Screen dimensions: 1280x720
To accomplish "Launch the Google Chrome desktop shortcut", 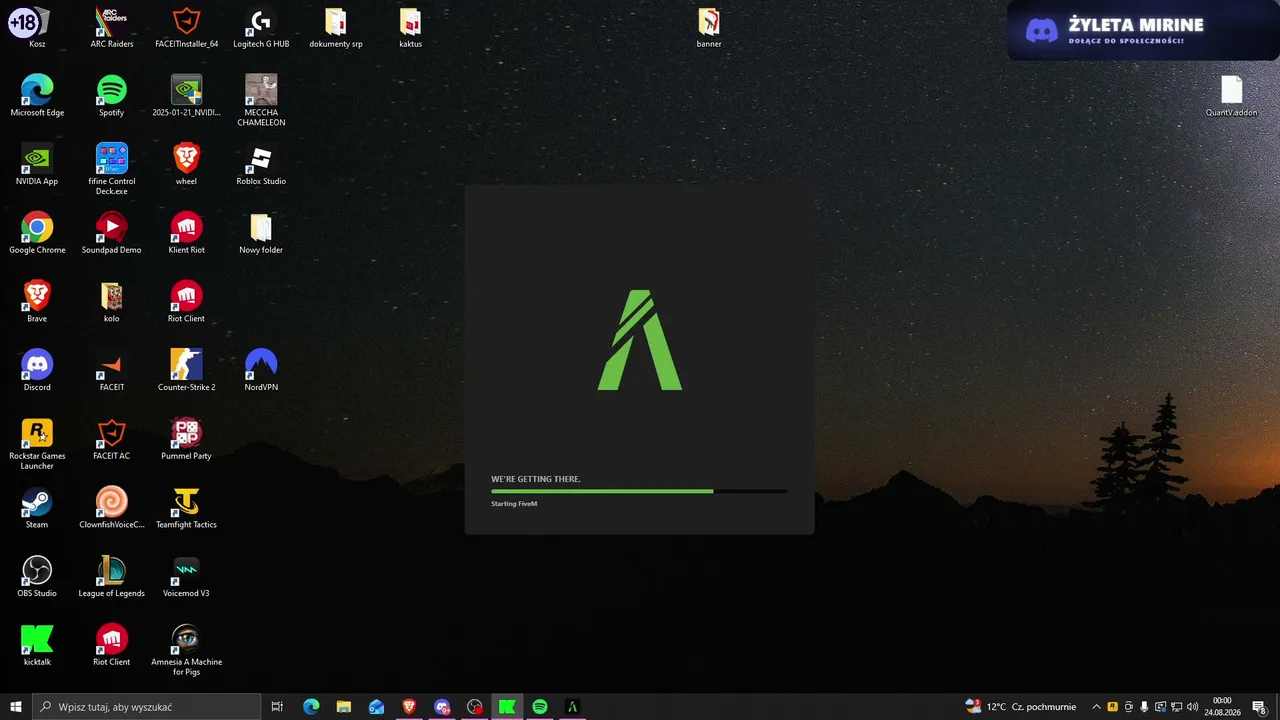I will 37,233.
